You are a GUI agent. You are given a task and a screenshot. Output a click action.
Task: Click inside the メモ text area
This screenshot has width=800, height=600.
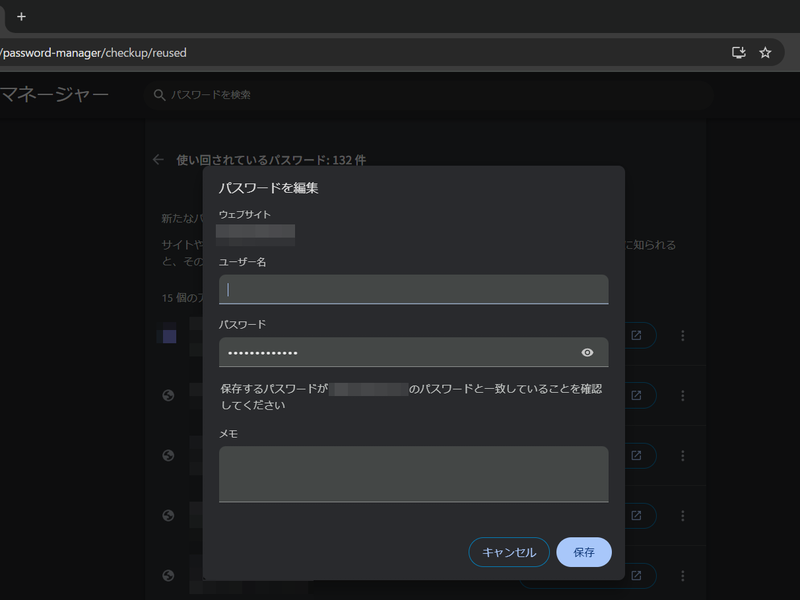point(413,474)
